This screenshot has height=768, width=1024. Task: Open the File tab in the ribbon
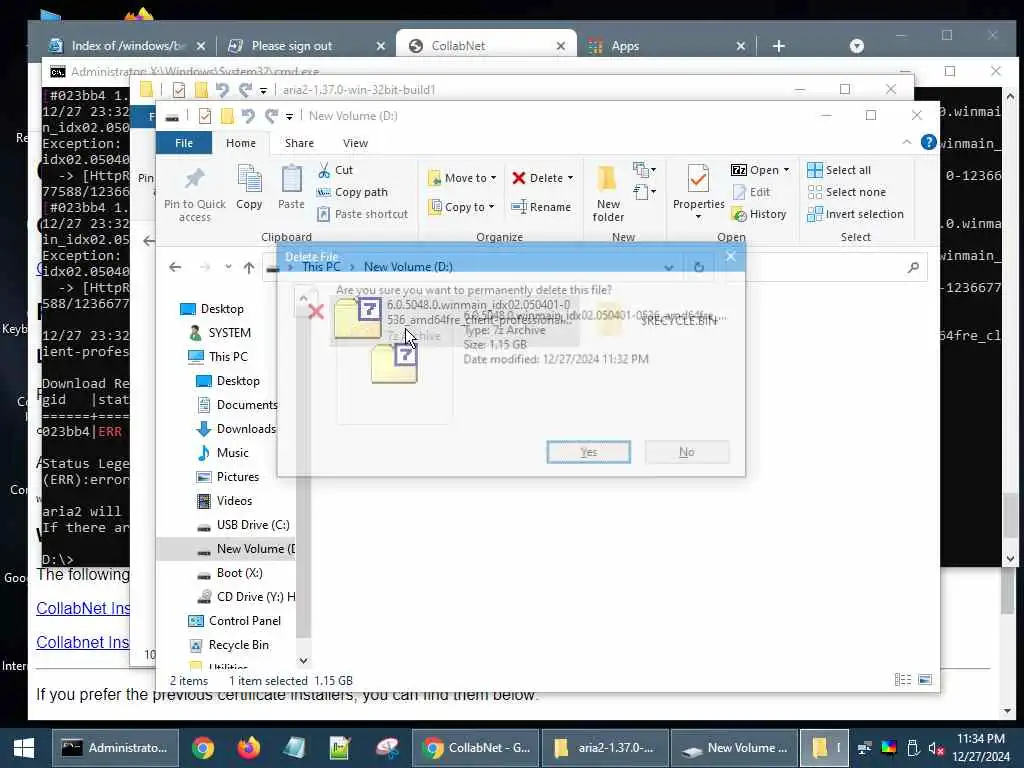[x=184, y=143]
